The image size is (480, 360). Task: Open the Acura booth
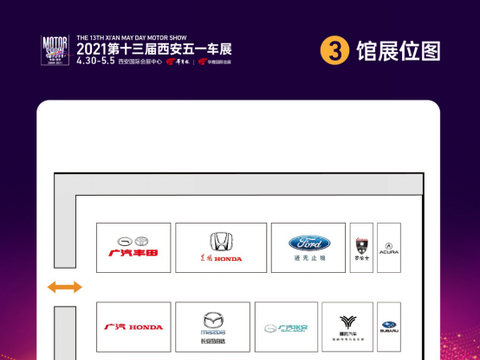389,248
